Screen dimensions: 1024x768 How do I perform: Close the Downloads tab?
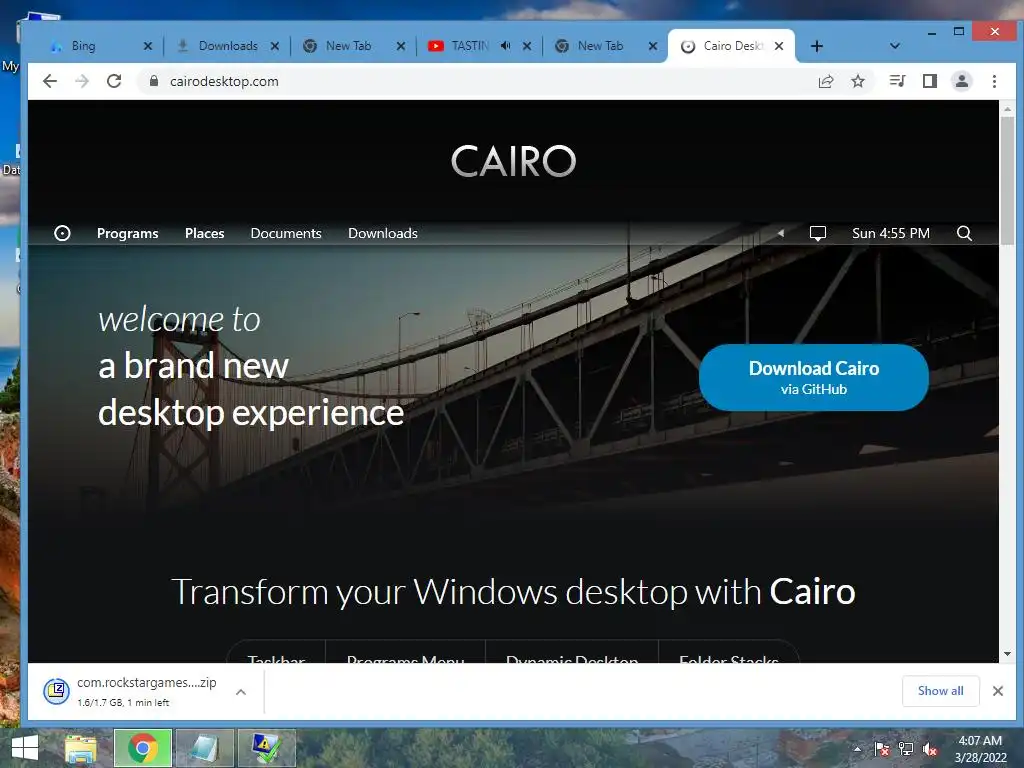275,46
